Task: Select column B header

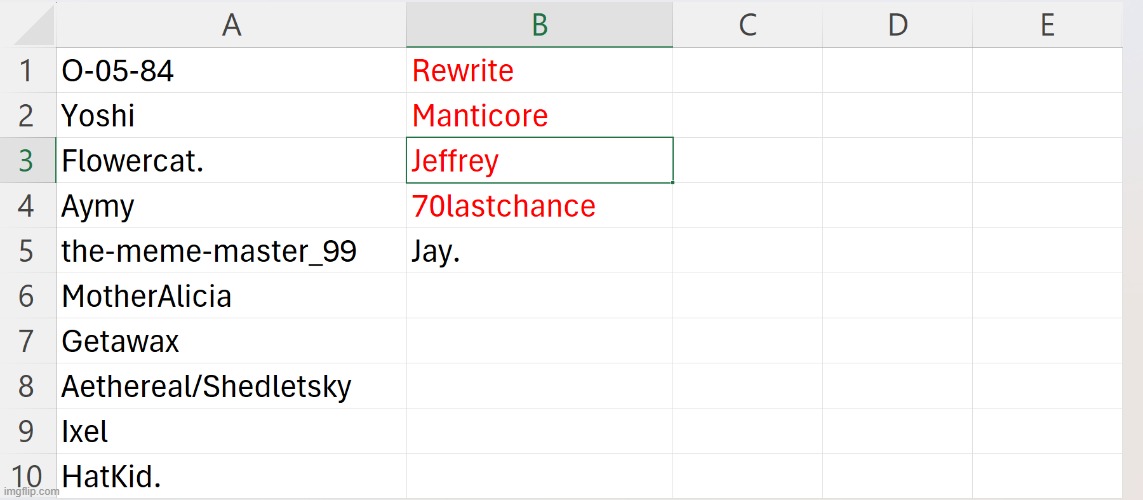Action: click(539, 25)
